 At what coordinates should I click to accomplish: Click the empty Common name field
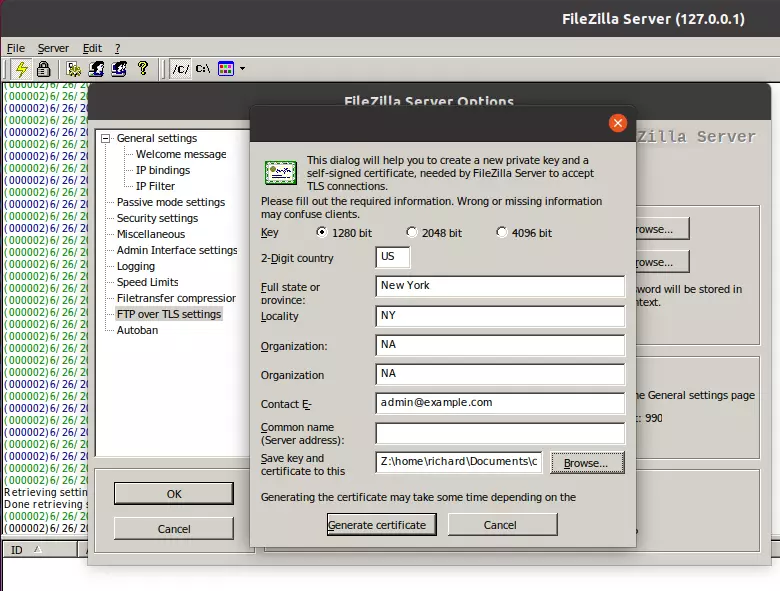pyautogui.click(x=500, y=433)
